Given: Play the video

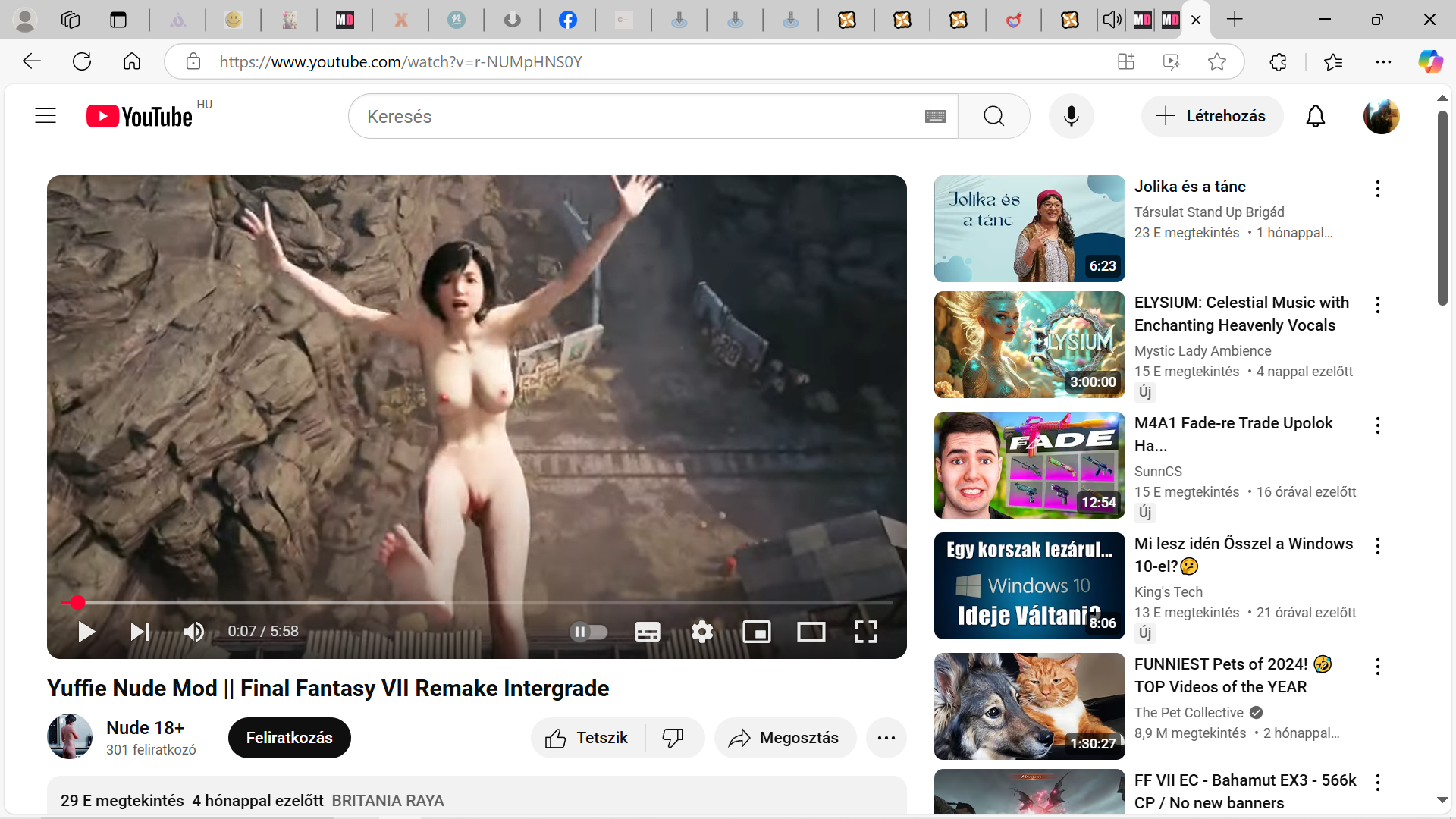Looking at the screenshot, I should (86, 632).
